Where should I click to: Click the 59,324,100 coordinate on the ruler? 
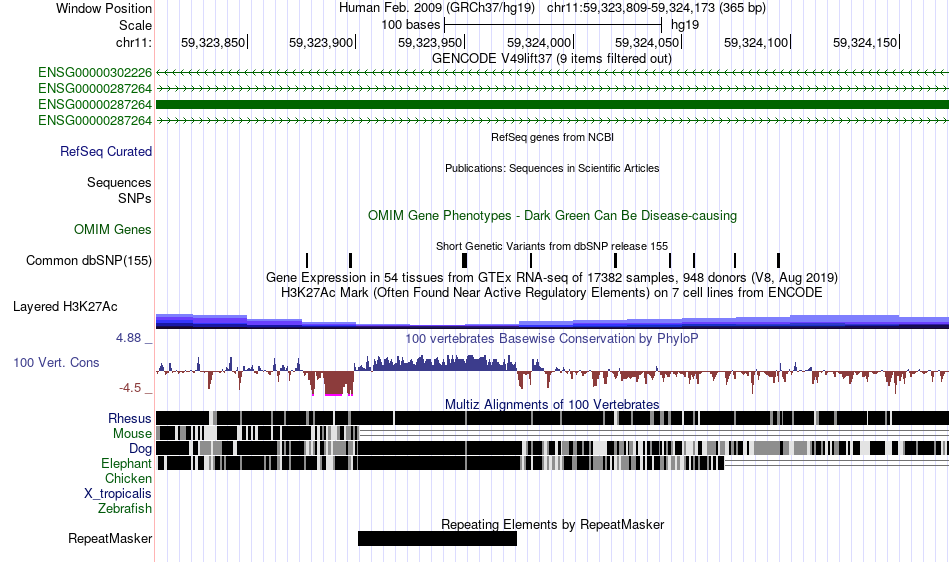(756, 42)
